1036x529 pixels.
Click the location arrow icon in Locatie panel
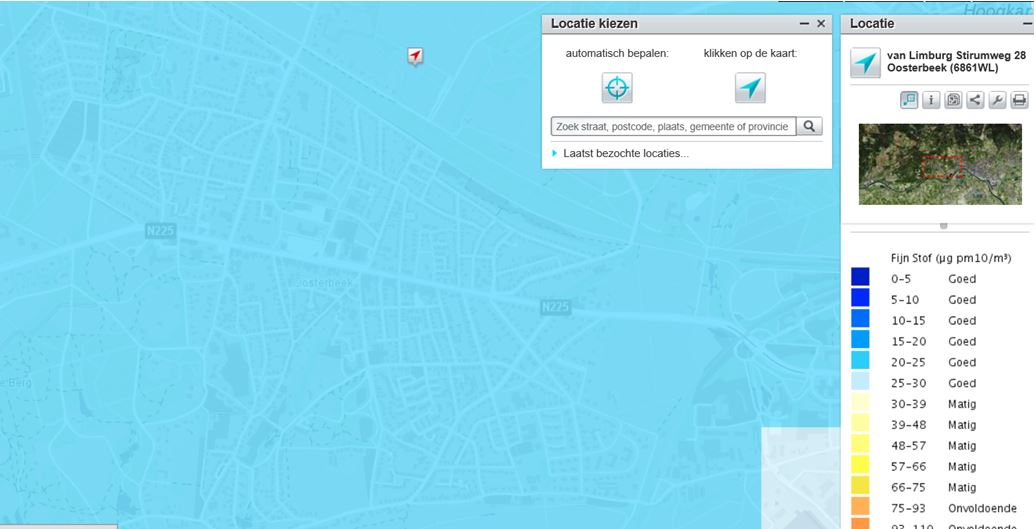point(866,63)
